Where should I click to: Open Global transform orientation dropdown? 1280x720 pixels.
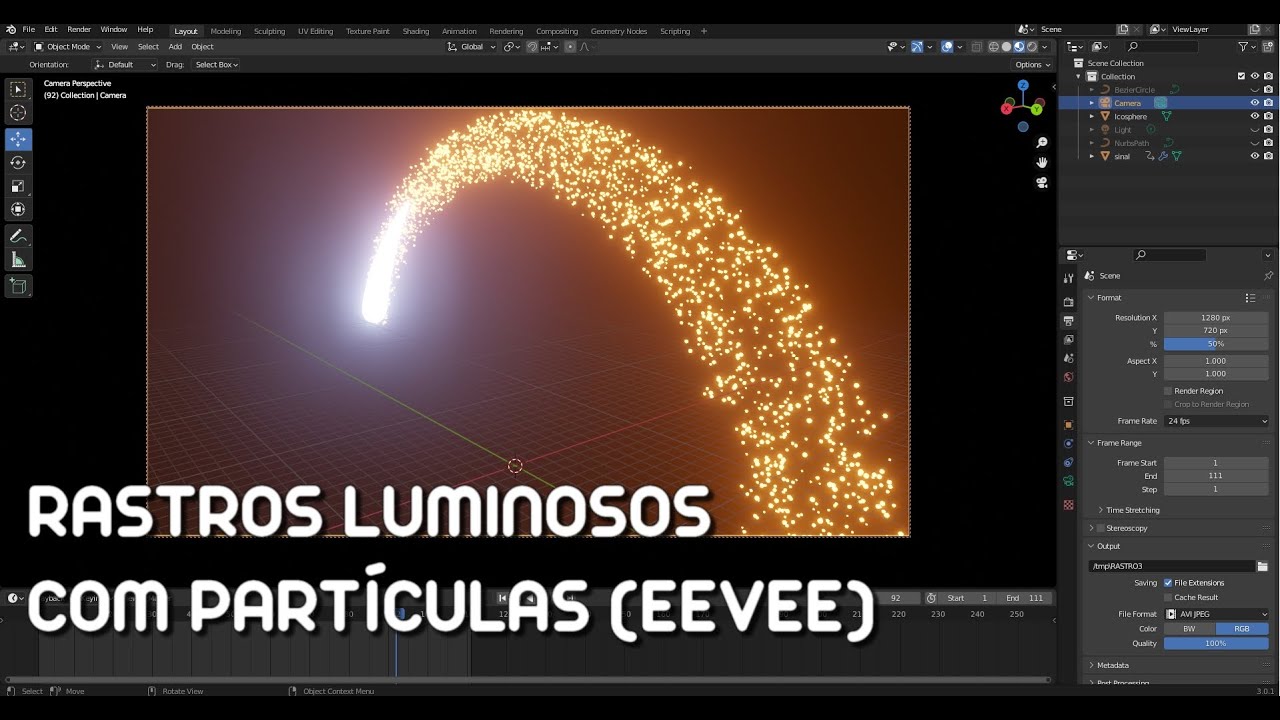click(x=472, y=47)
